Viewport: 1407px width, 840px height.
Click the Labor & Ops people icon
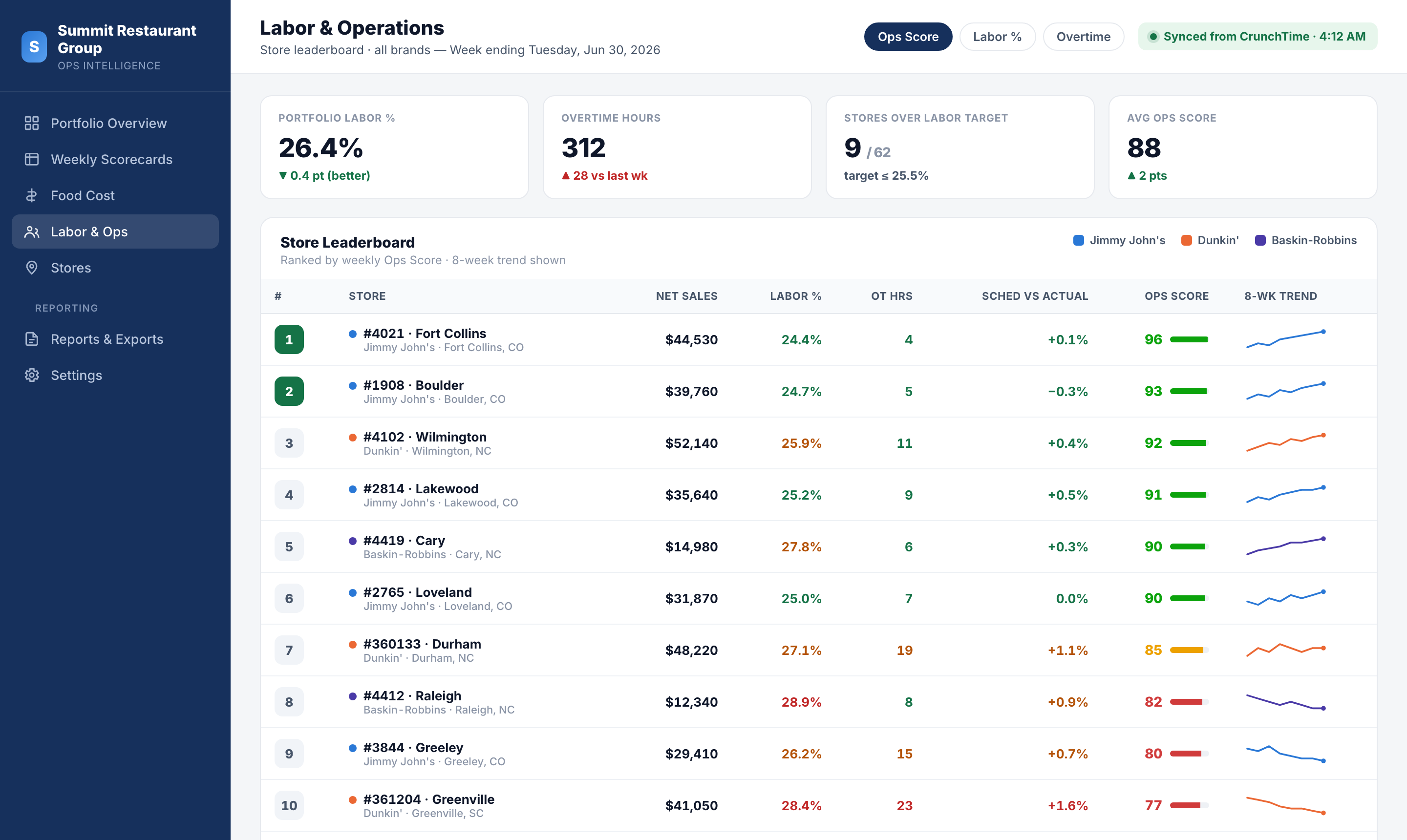(32, 232)
